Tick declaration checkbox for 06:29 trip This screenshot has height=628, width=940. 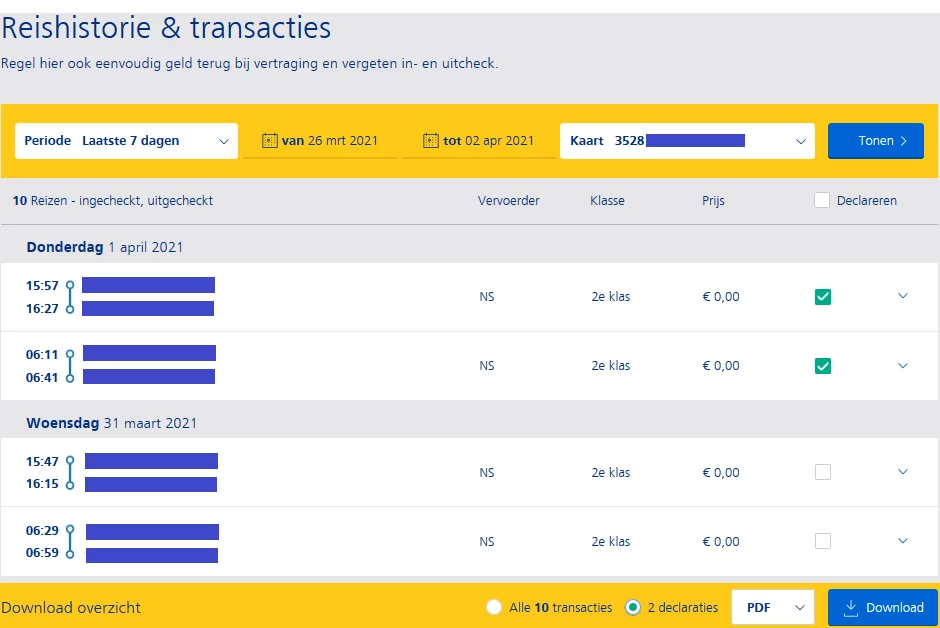tap(823, 542)
